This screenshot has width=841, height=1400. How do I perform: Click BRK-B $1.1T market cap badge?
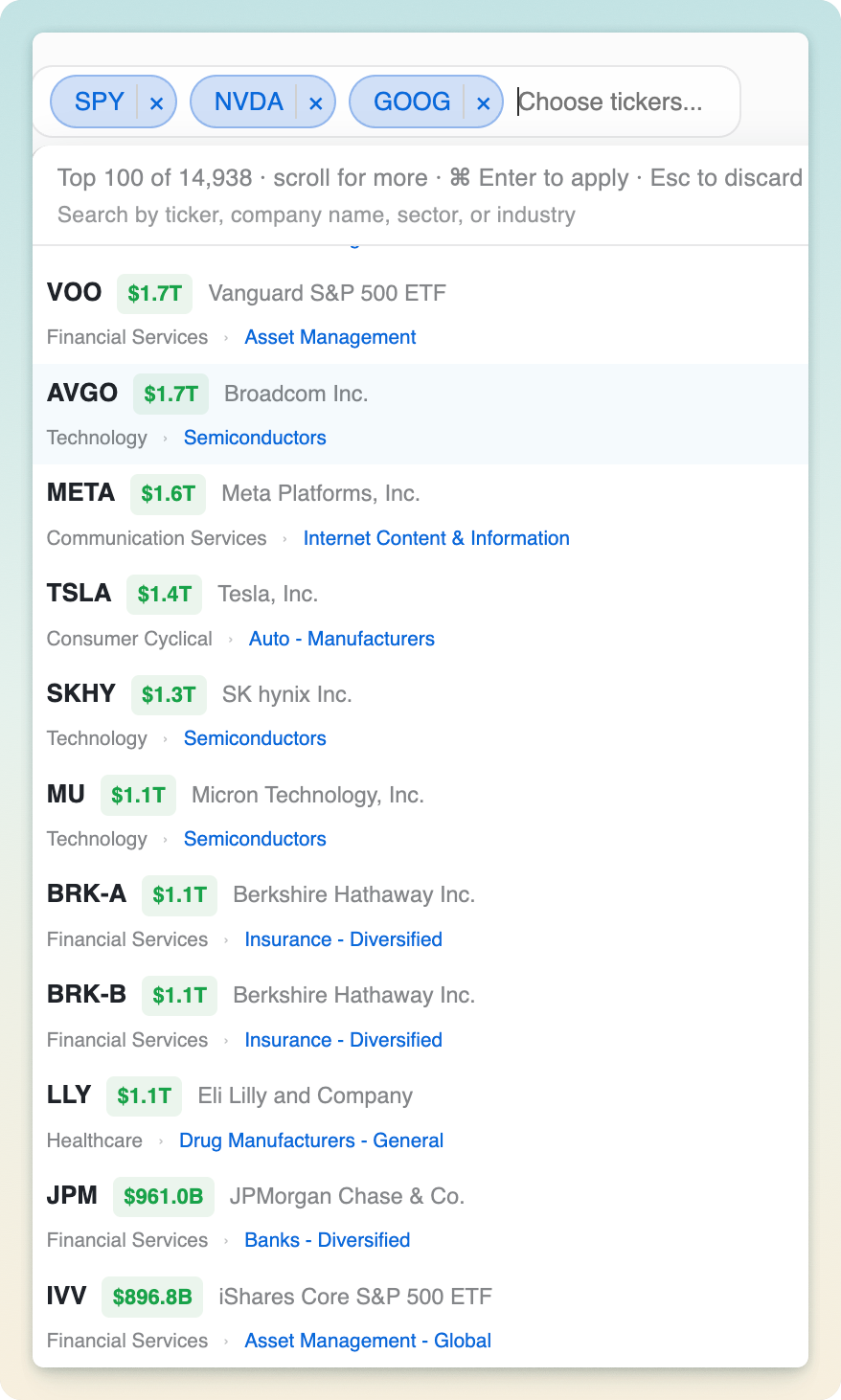[180, 996]
